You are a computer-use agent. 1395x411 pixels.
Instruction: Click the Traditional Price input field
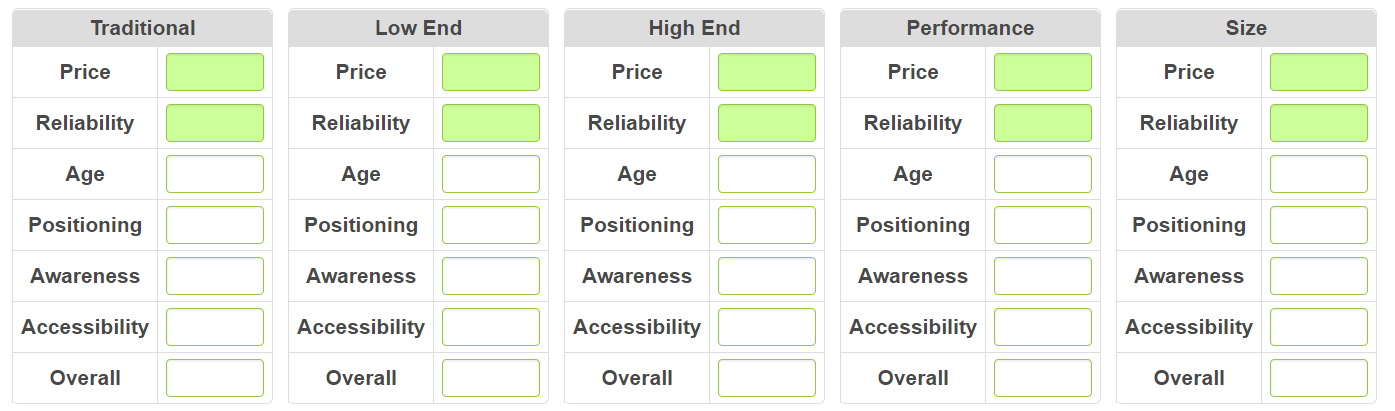pos(215,72)
